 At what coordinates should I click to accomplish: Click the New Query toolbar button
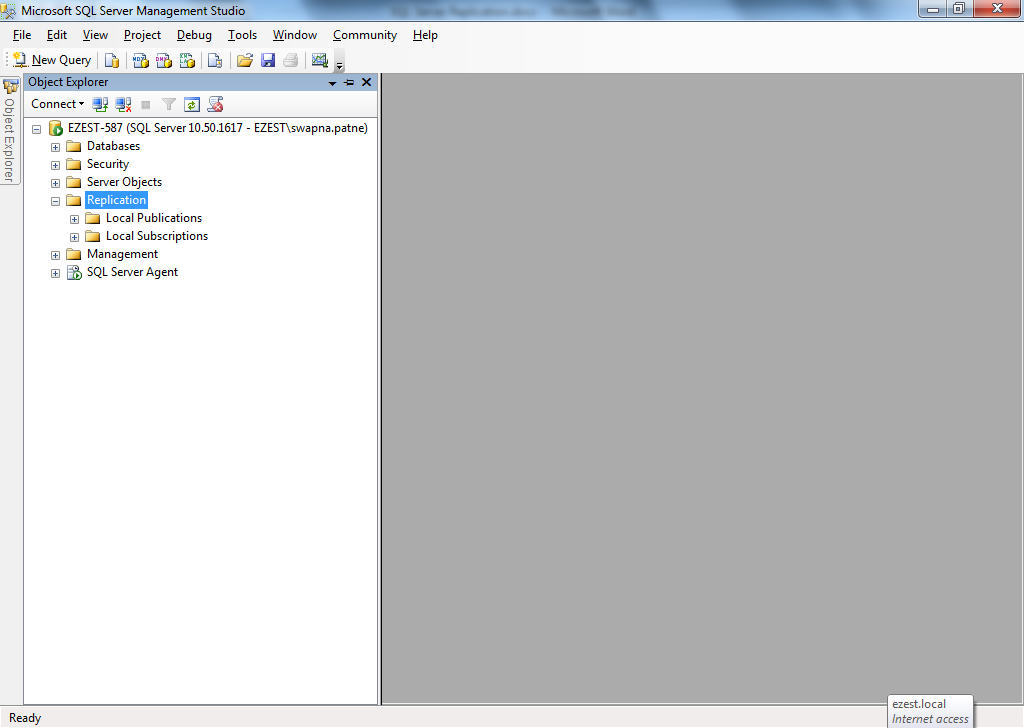coord(52,60)
